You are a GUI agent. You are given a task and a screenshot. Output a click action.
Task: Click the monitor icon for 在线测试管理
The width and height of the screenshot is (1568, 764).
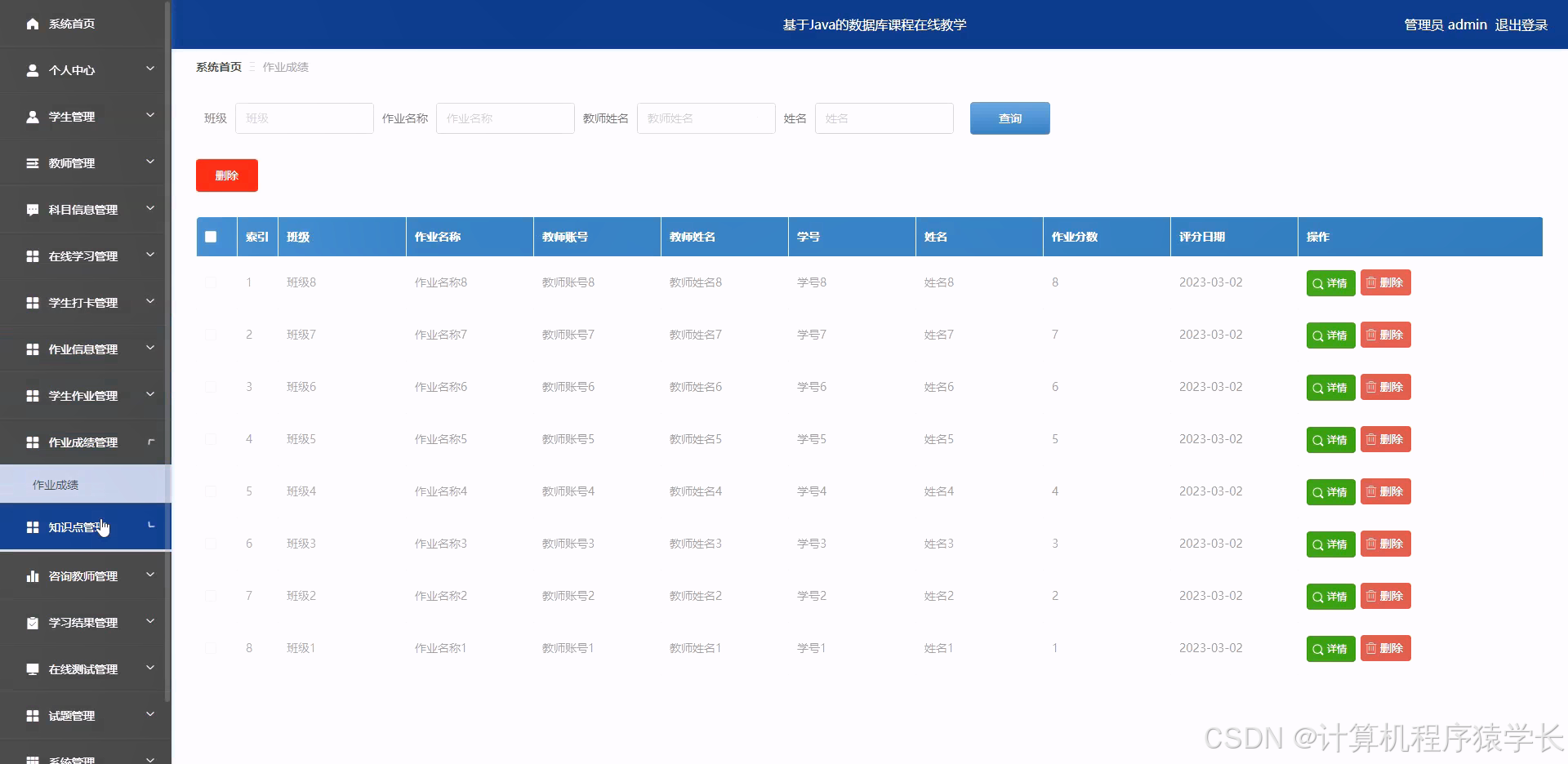tap(33, 669)
